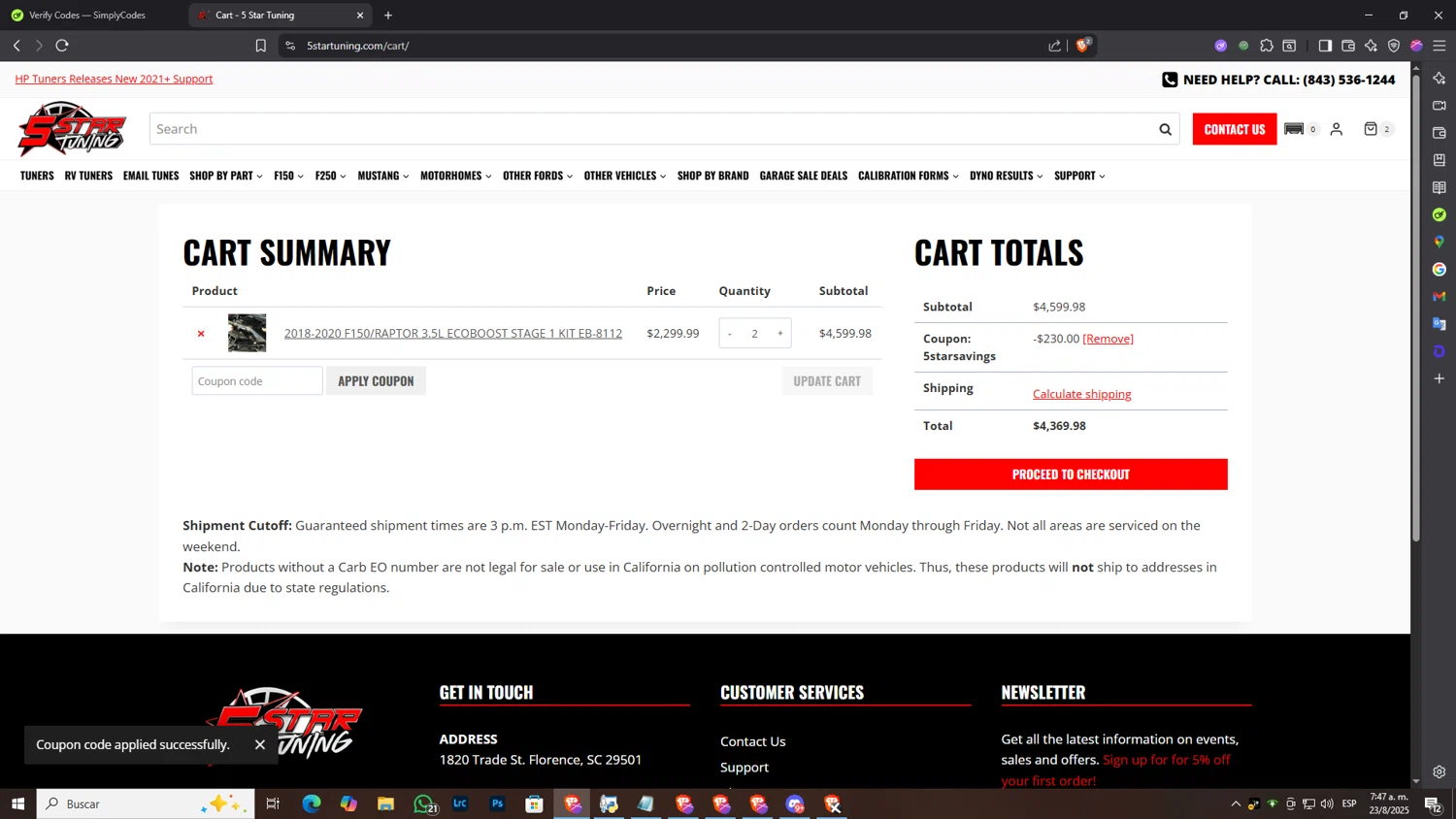Remove product with red X icon
Image resolution: width=1456 pixels, height=819 pixels.
pyautogui.click(x=201, y=334)
